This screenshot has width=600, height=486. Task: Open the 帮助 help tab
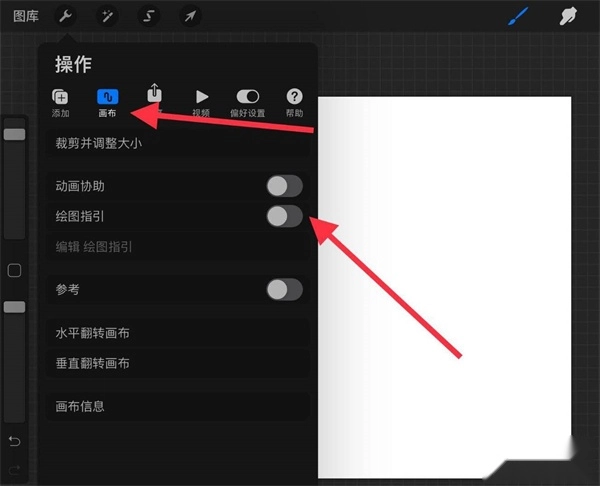pos(294,103)
